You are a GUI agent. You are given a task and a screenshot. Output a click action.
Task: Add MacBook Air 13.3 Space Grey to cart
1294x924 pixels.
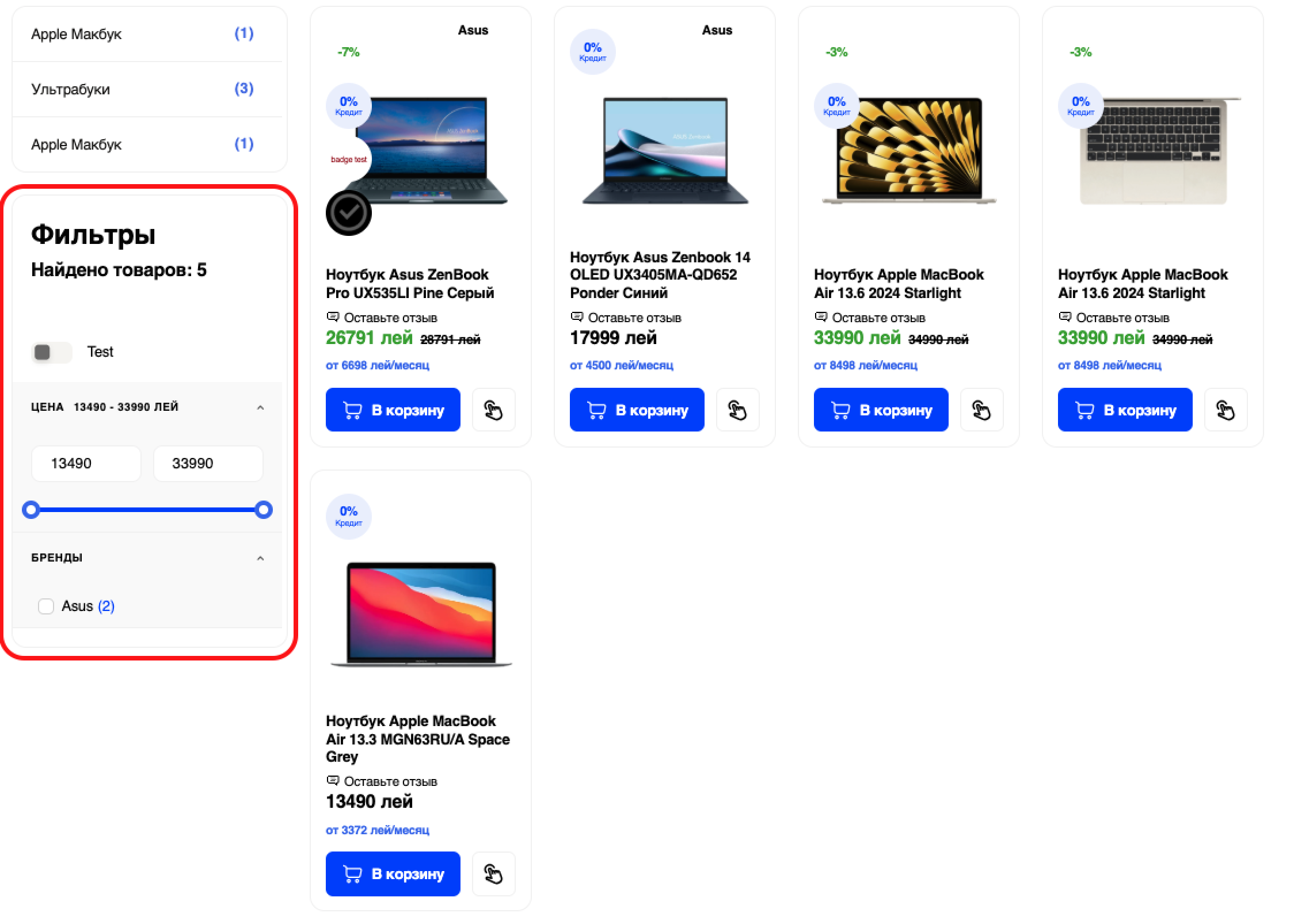tap(393, 874)
